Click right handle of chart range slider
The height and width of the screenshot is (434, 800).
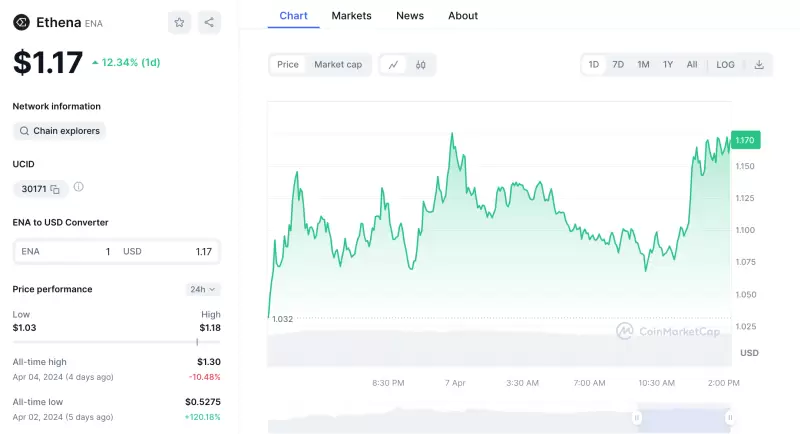coord(730,417)
